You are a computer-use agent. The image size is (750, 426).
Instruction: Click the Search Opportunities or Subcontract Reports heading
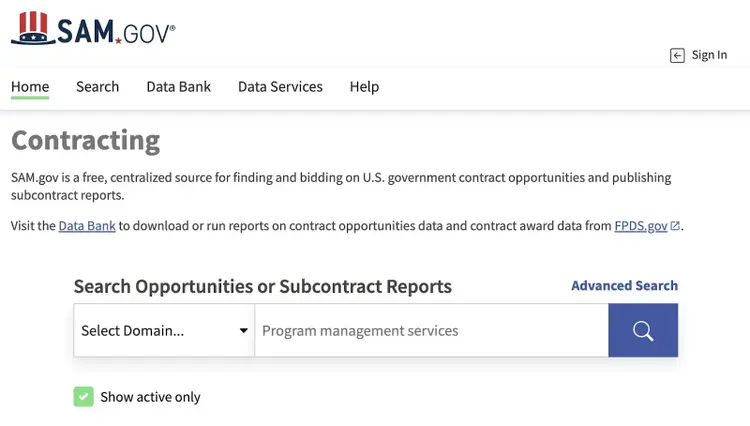263,287
